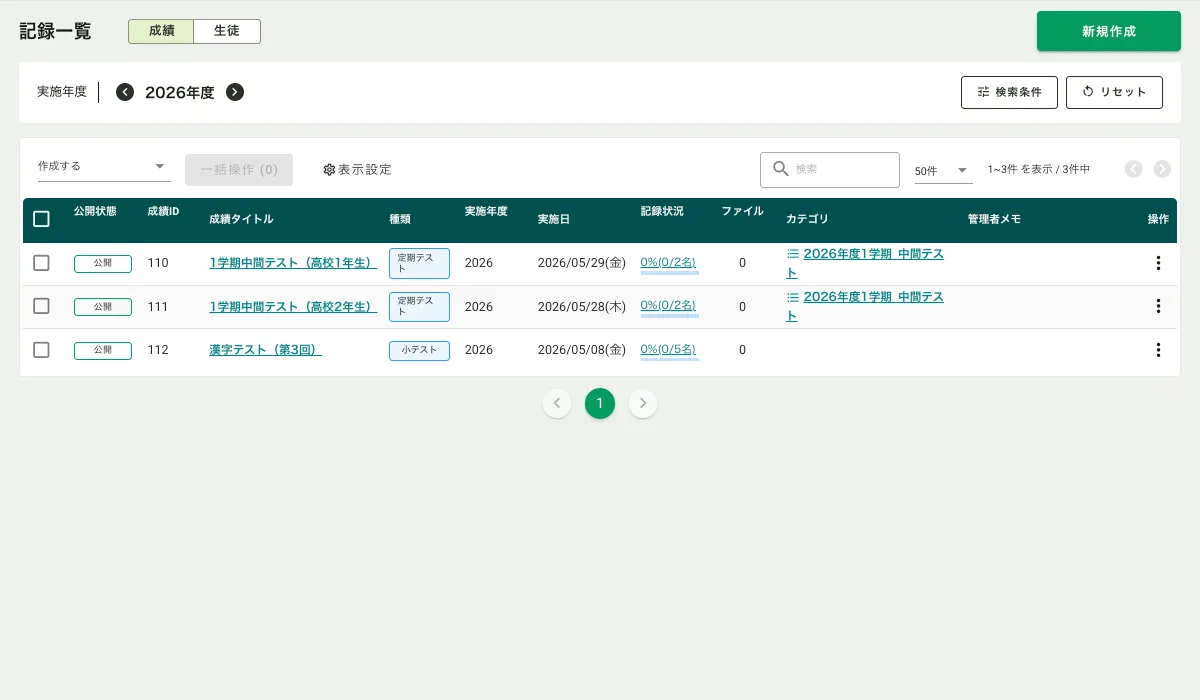This screenshot has height=700, width=1200.
Task: Go to next pagination page arrow
Action: [x=643, y=403]
